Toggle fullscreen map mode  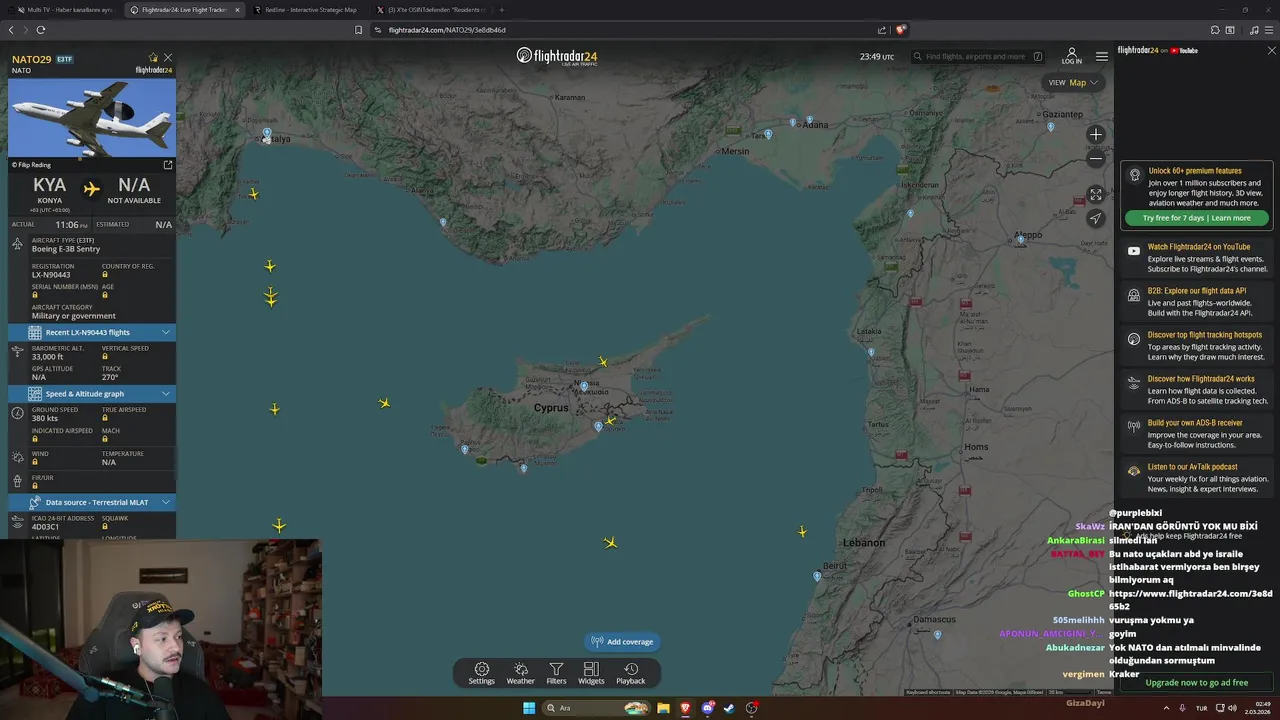(x=1096, y=195)
